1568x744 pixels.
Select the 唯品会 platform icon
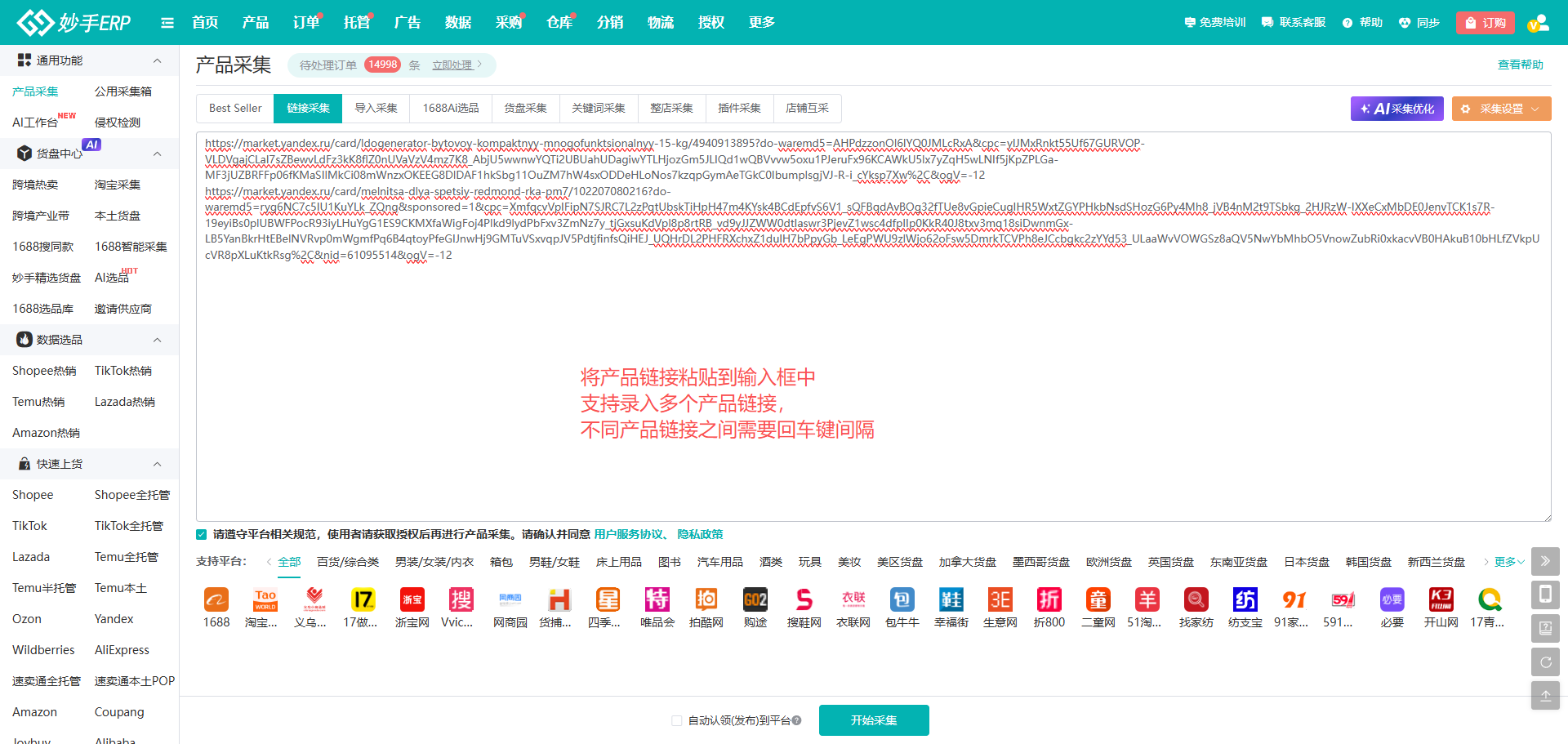[x=657, y=600]
